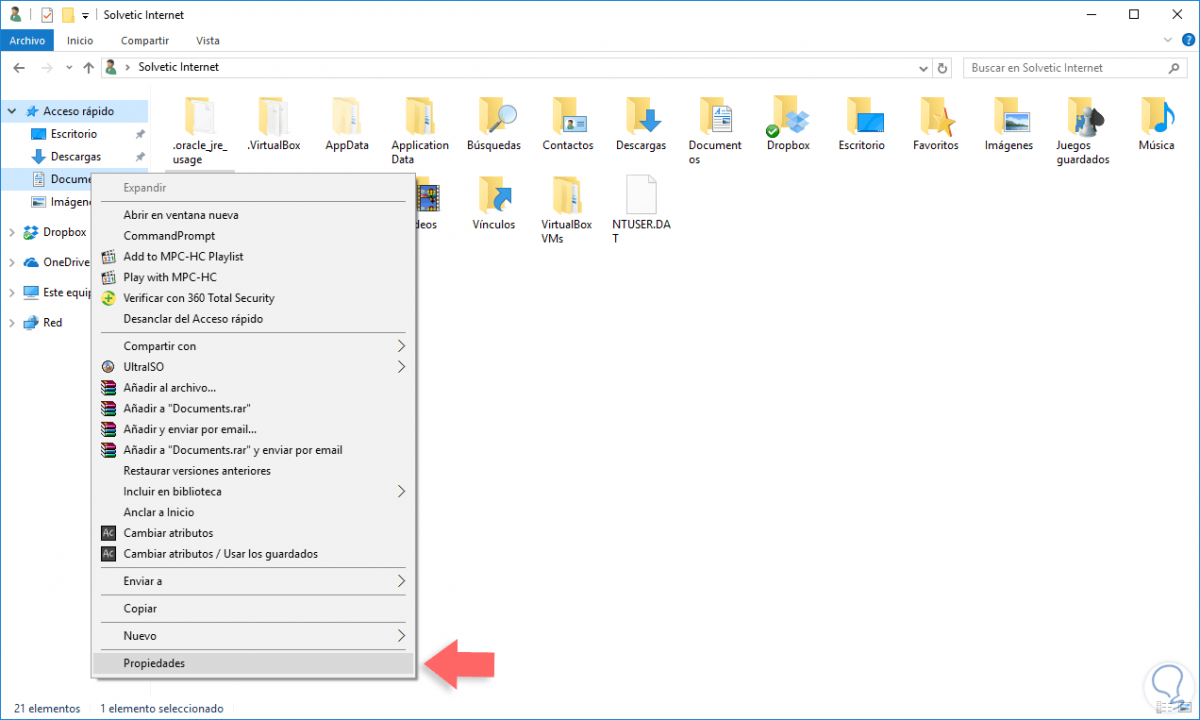Open the .VirtualBox folder

273,124
